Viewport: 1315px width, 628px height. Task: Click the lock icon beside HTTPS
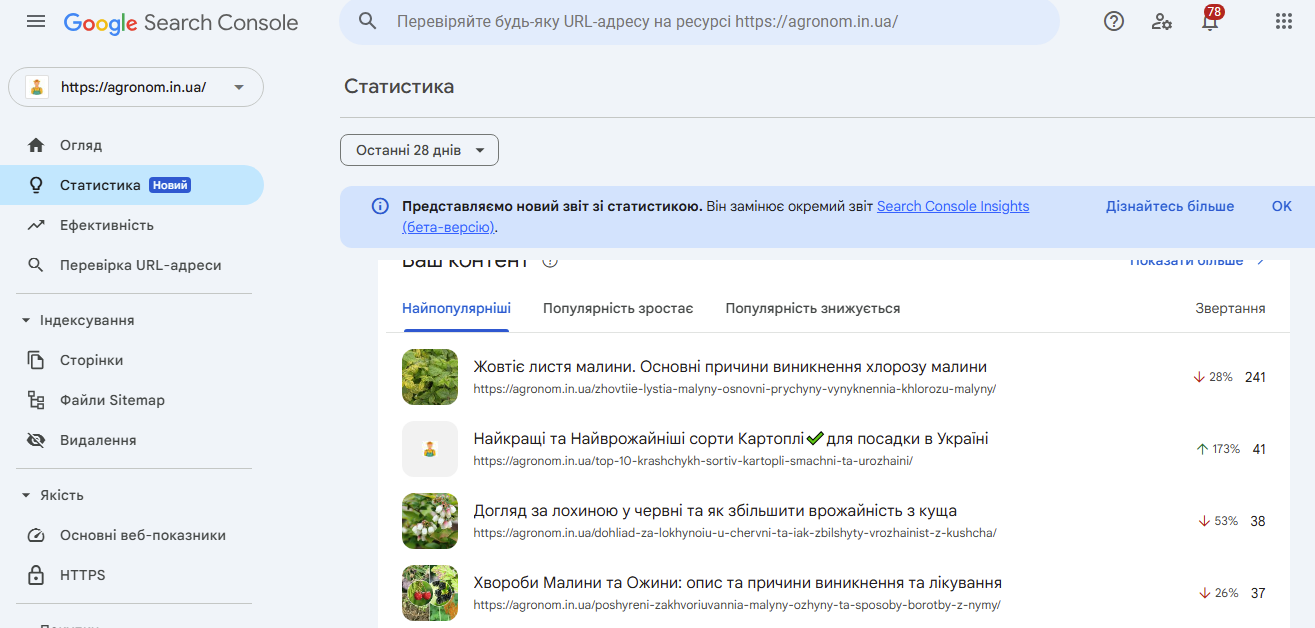click(x=36, y=575)
